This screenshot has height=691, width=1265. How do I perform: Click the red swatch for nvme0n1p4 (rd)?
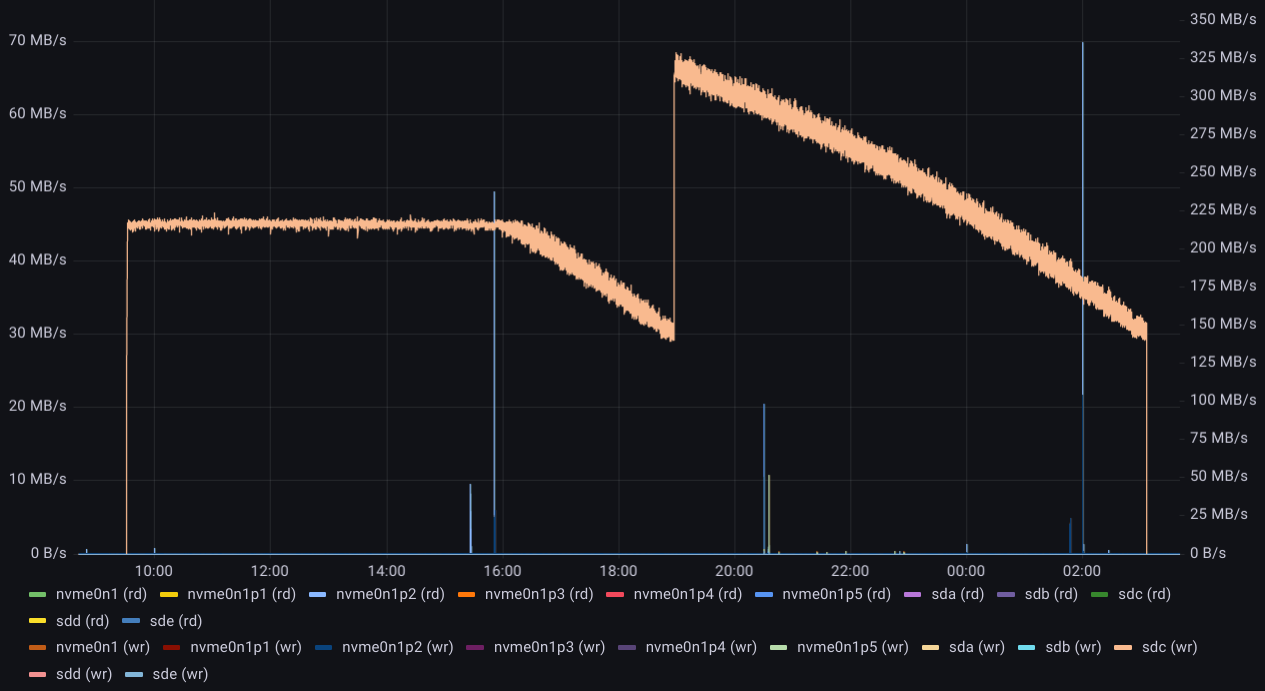point(615,595)
